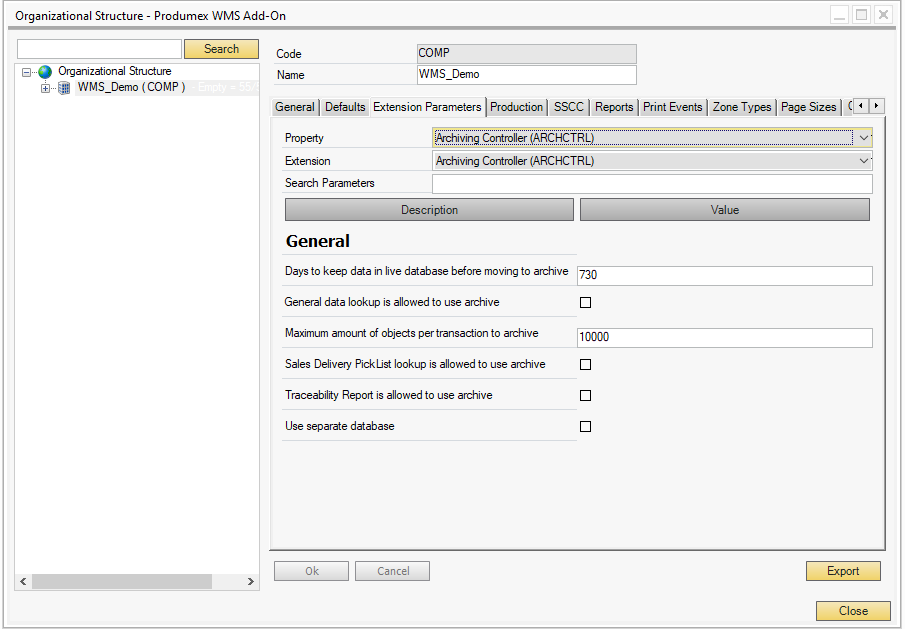Viewport: 905px width, 629px height.
Task: Open the Zone Types tab
Action: coord(742,107)
